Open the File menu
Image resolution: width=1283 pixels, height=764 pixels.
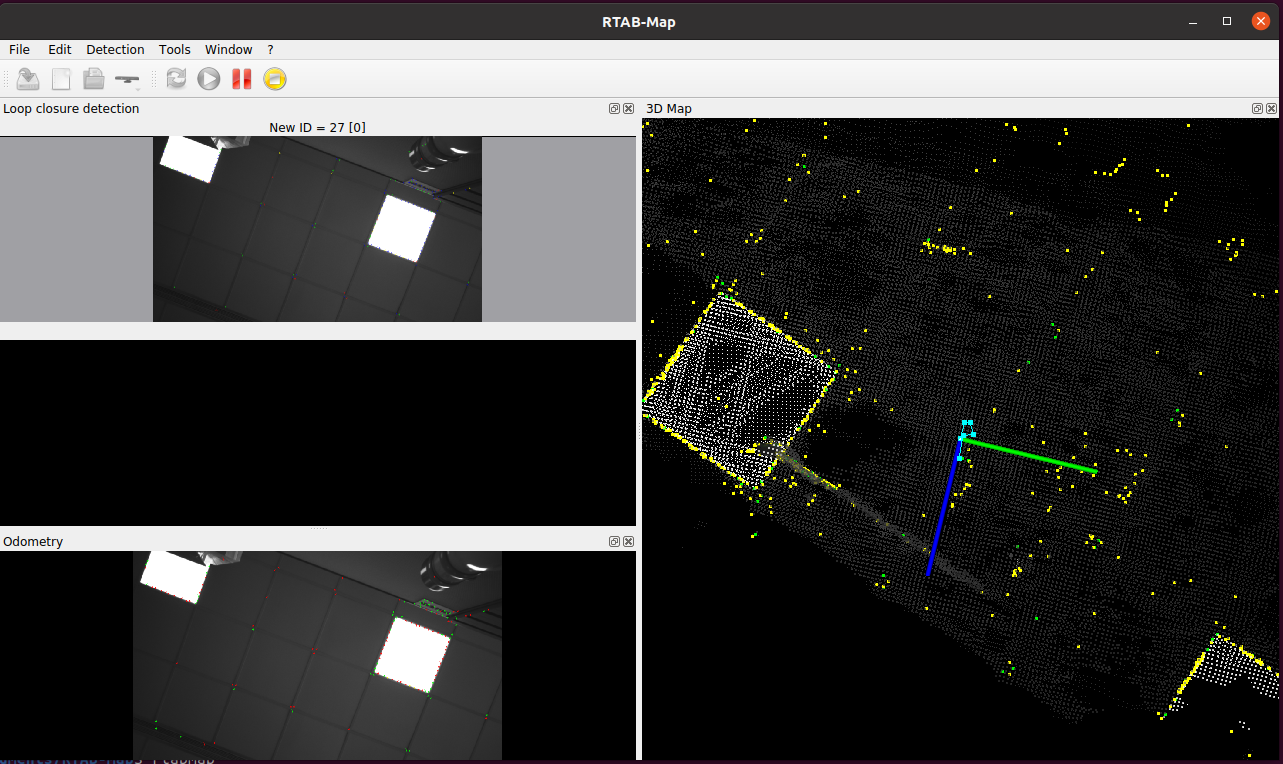[x=19, y=49]
